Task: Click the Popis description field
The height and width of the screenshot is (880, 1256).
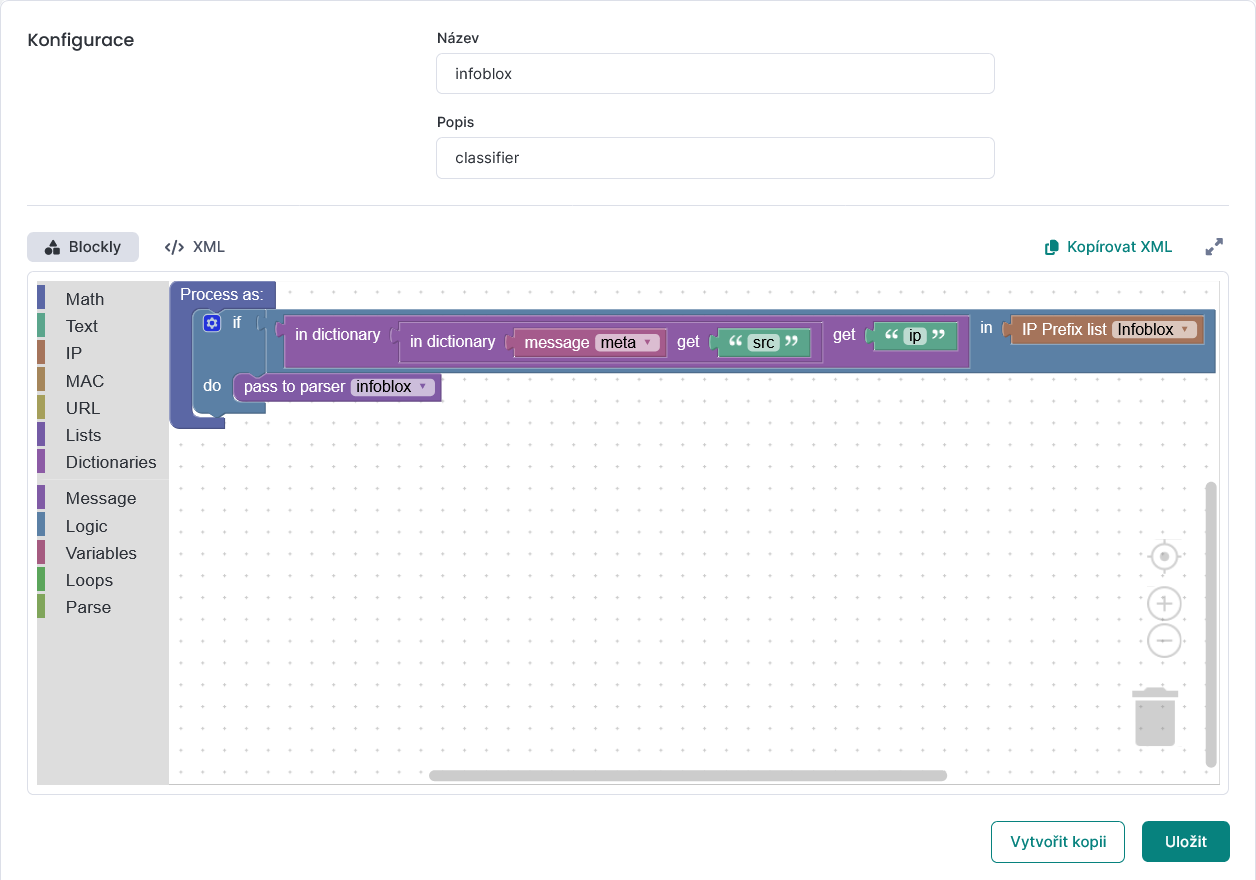Action: click(x=715, y=158)
